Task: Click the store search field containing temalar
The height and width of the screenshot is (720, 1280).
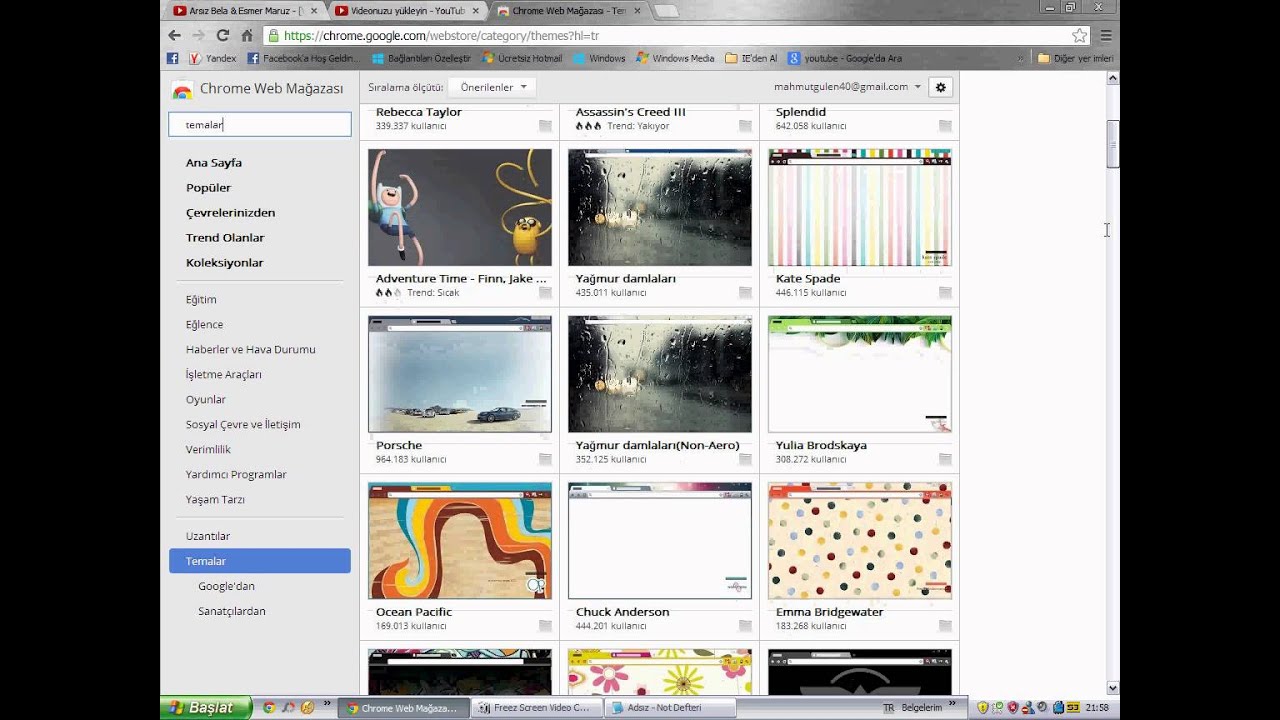Action: pos(260,125)
